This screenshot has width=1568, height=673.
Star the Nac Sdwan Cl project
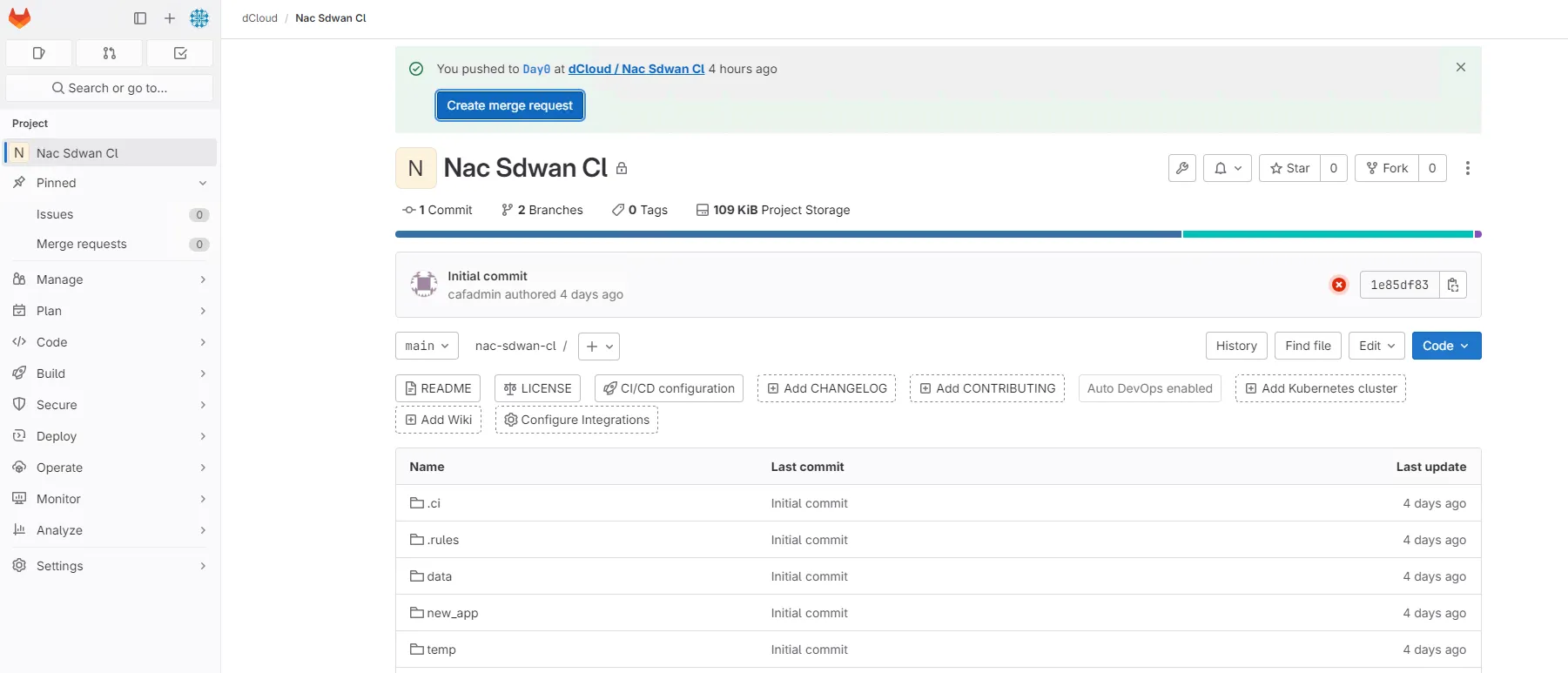click(x=1289, y=168)
